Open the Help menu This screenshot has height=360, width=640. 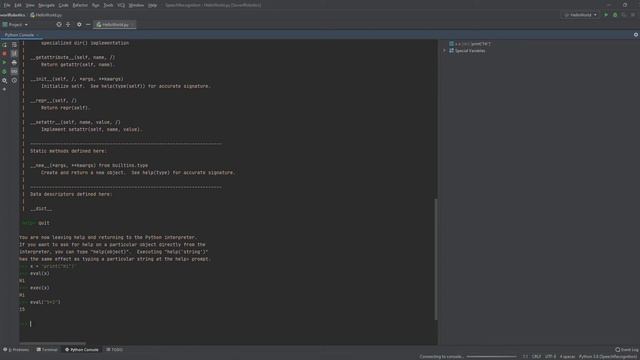[152, 5]
